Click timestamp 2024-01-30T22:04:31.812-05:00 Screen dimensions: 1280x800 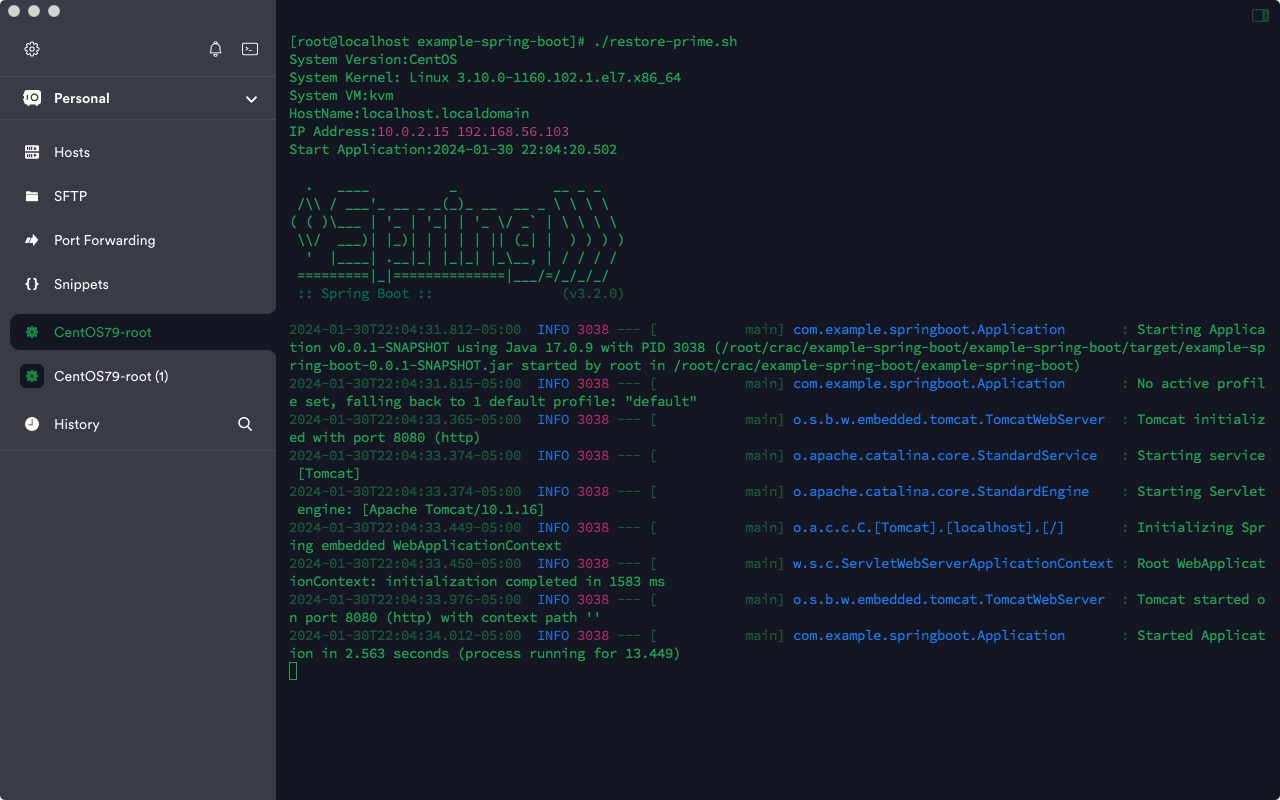click(405, 329)
